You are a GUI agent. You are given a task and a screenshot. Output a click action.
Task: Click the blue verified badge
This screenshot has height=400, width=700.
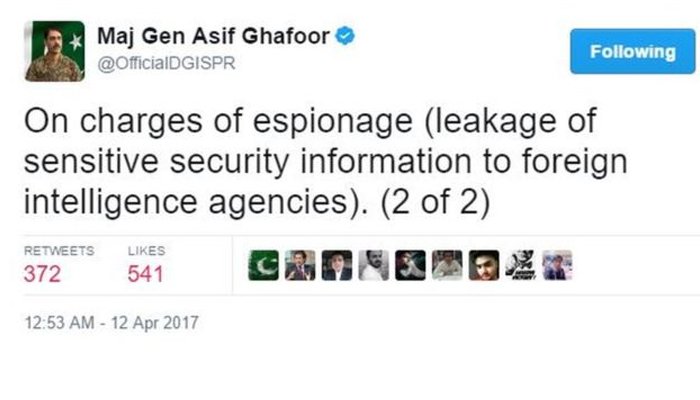coord(344,38)
